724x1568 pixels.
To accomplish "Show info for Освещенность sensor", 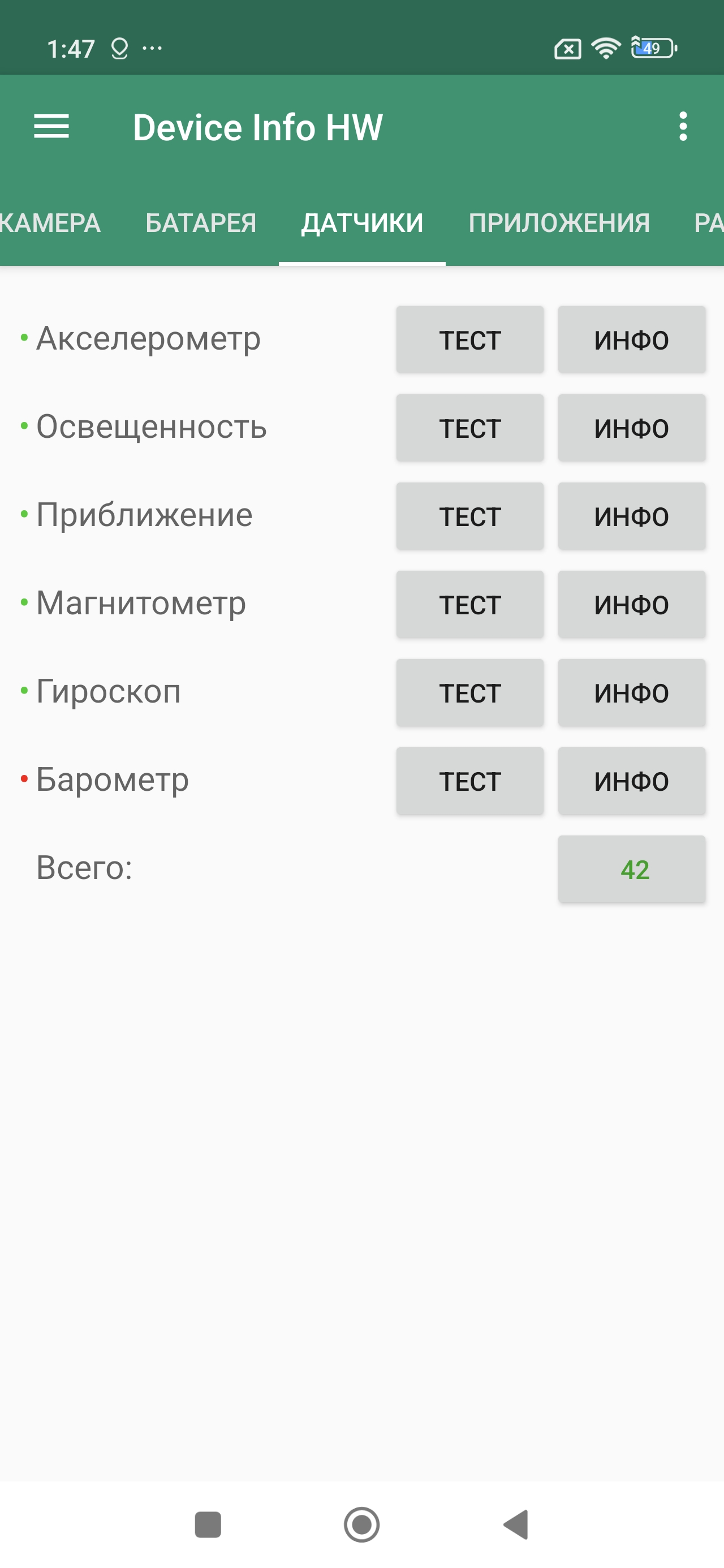I will pos(631,428).
